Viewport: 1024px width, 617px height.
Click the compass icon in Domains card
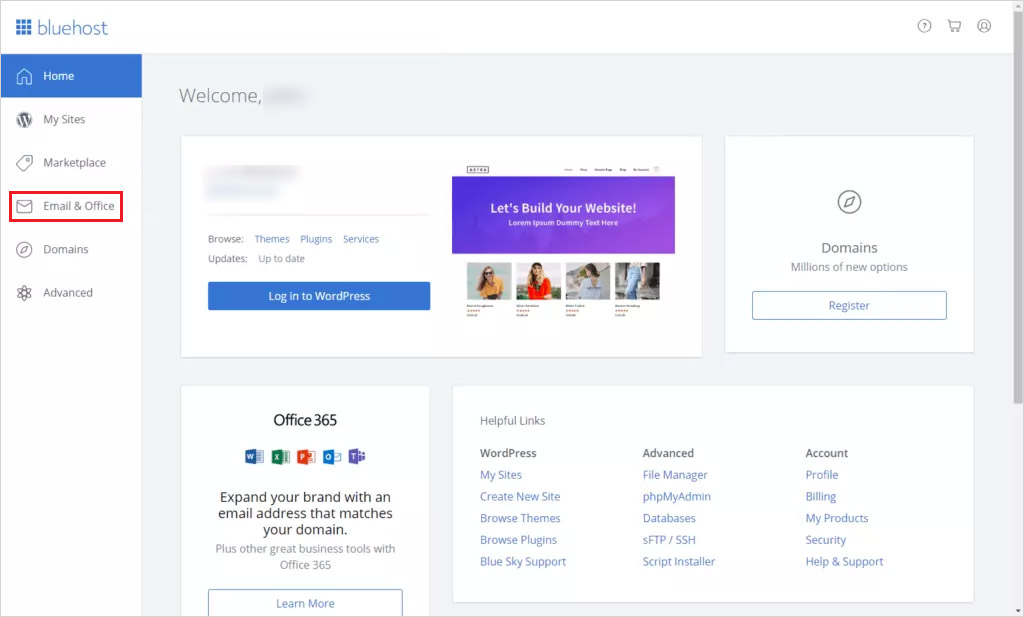[x=849, y=202]
